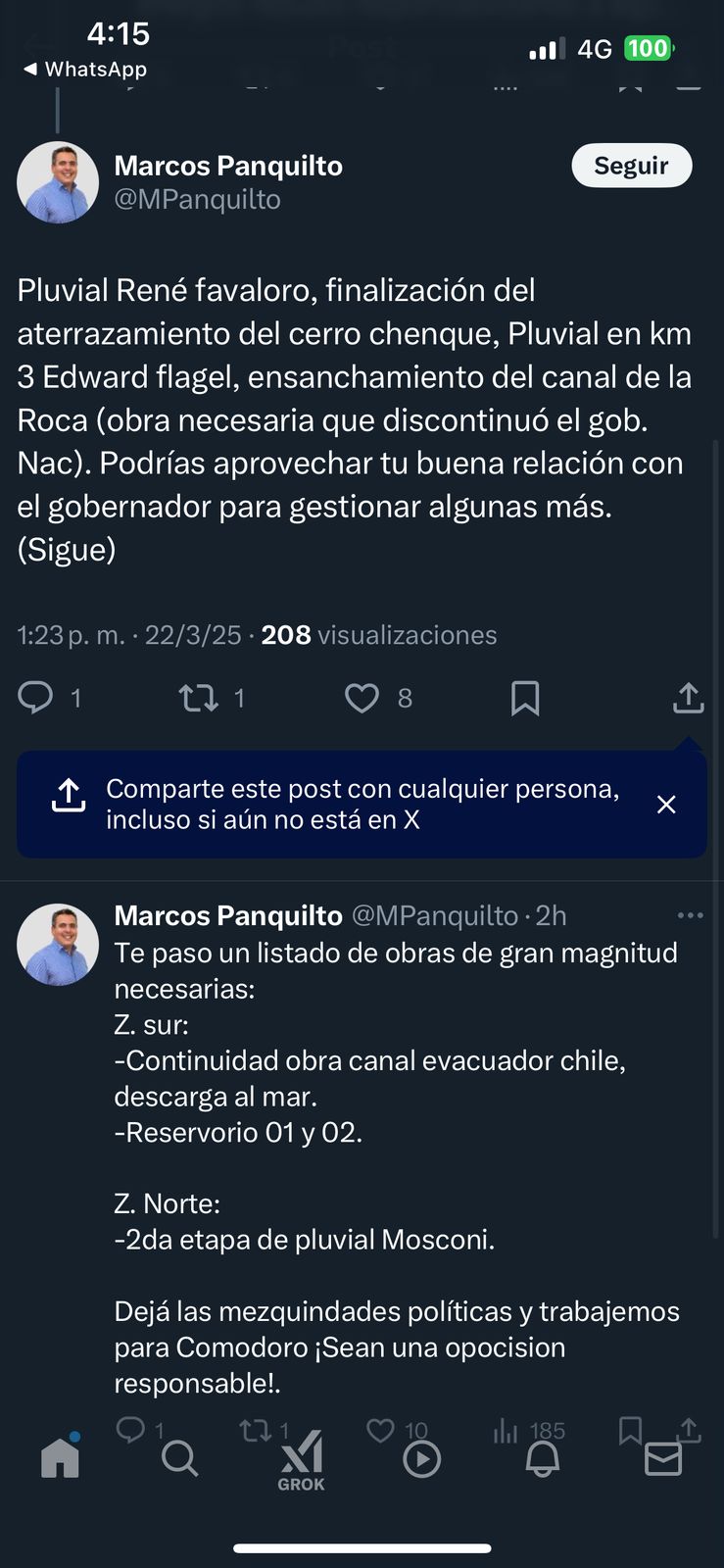
Task: Open the @MPanquilto handle on the main post
Action: 198,199
